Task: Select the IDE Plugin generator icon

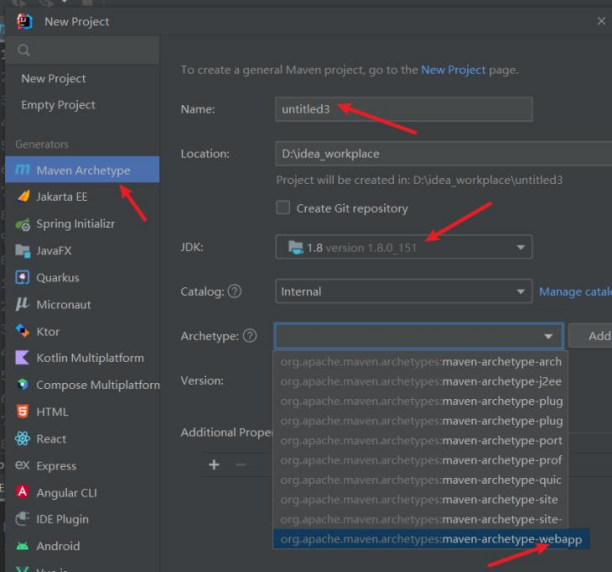Action: click(22, 519)
